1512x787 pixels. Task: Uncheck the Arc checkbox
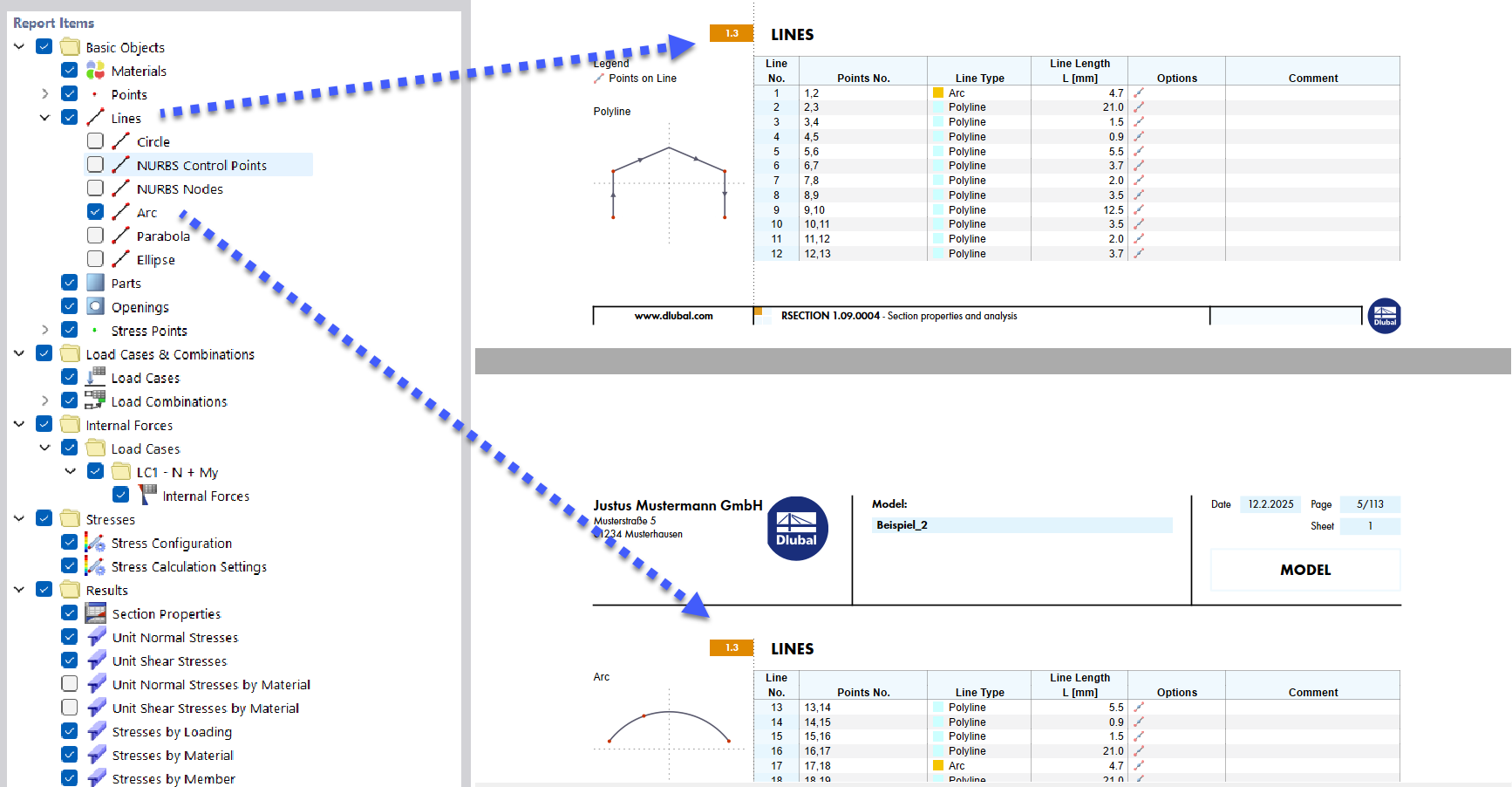(x=94, y=211)
